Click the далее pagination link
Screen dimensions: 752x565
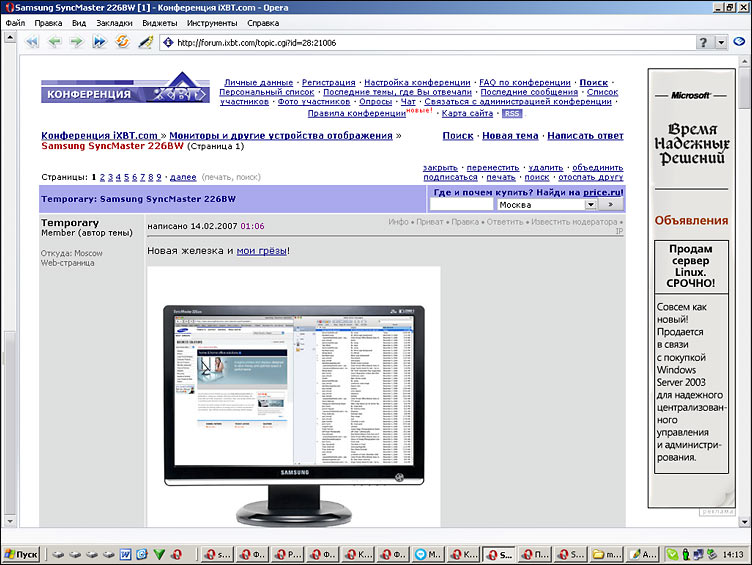tap(183, 177)
